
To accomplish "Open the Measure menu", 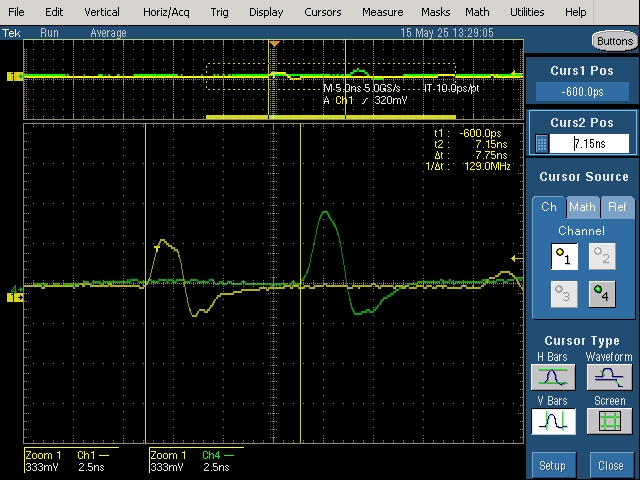I will [382, 12].
